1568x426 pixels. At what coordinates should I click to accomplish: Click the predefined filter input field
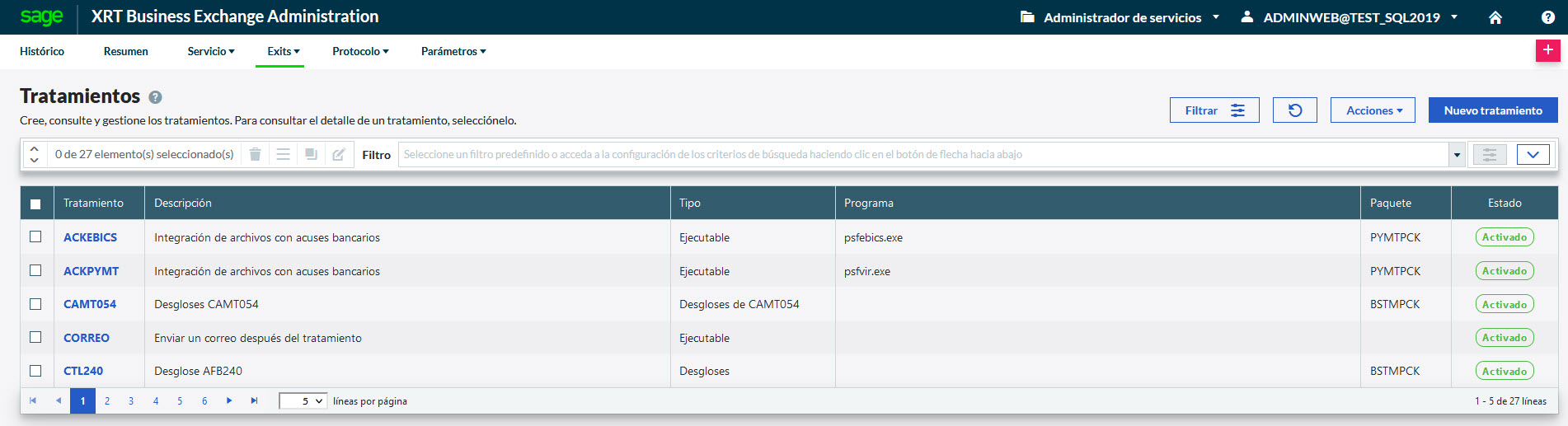pyautogui.click(x=922, y=154)
